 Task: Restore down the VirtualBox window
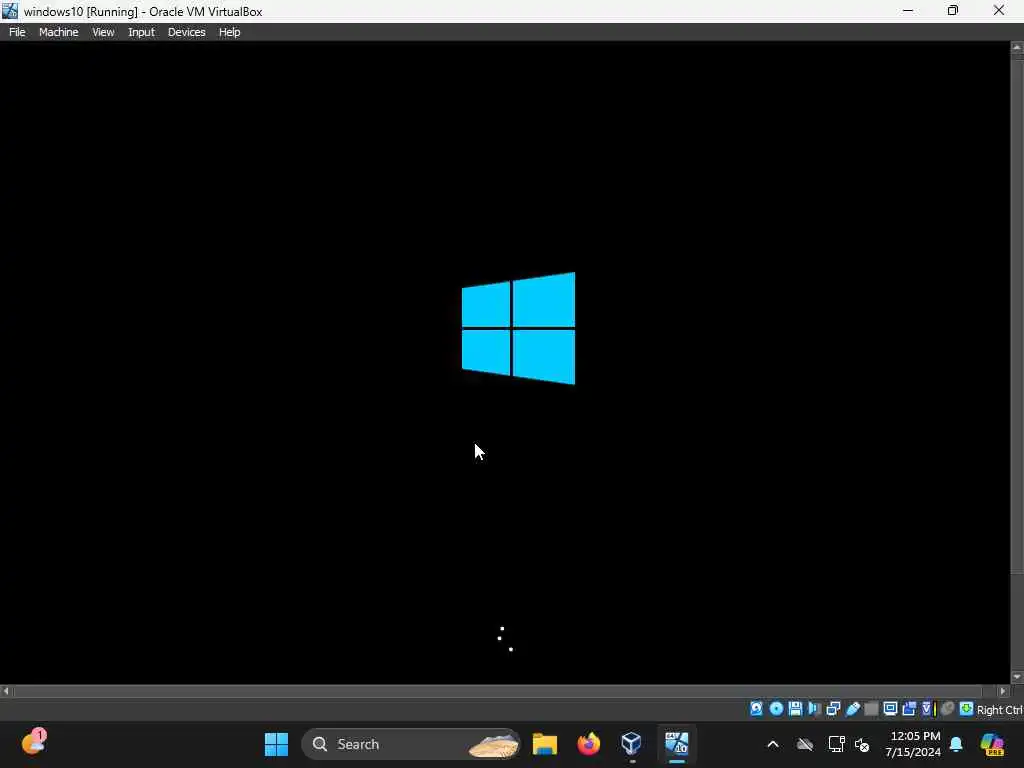click(x=953, y=10)
